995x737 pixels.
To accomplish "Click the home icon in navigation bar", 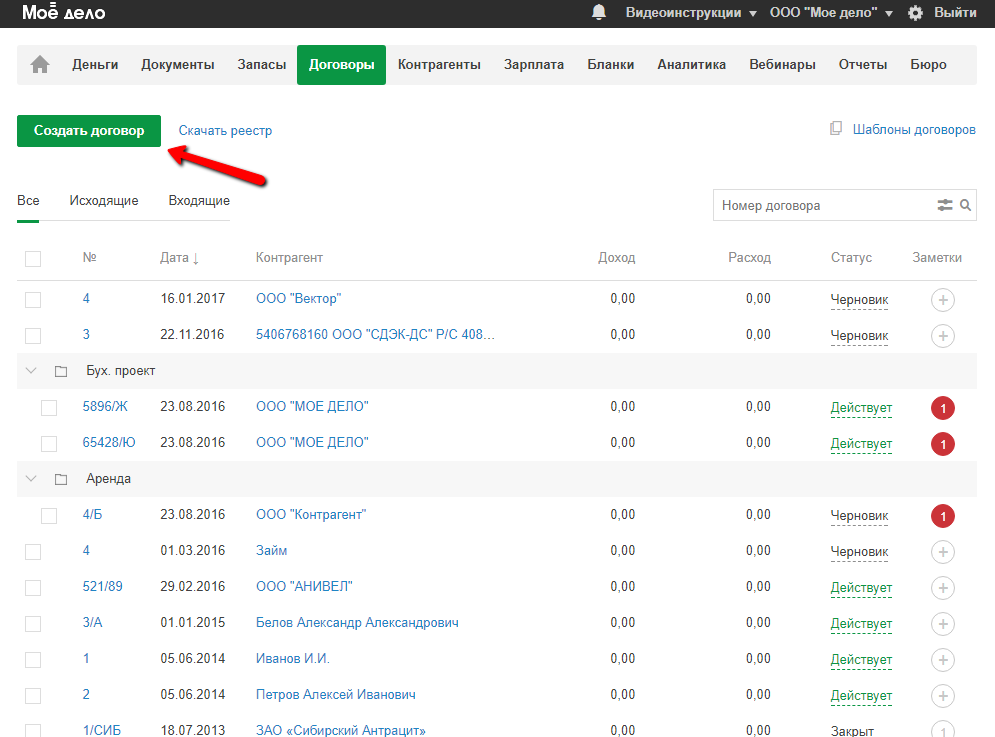I will 40,65.
